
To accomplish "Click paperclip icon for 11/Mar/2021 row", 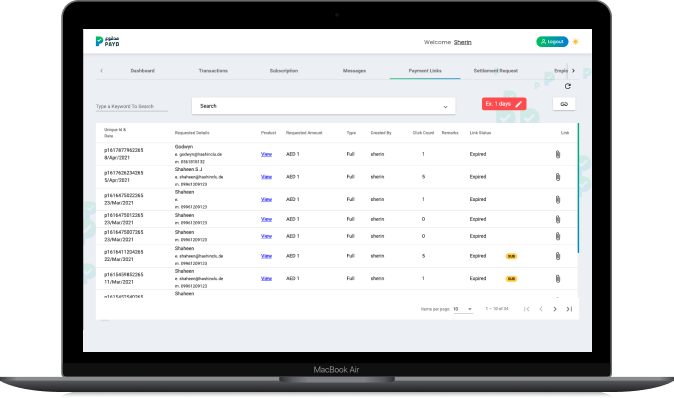I will coord(558,279).
